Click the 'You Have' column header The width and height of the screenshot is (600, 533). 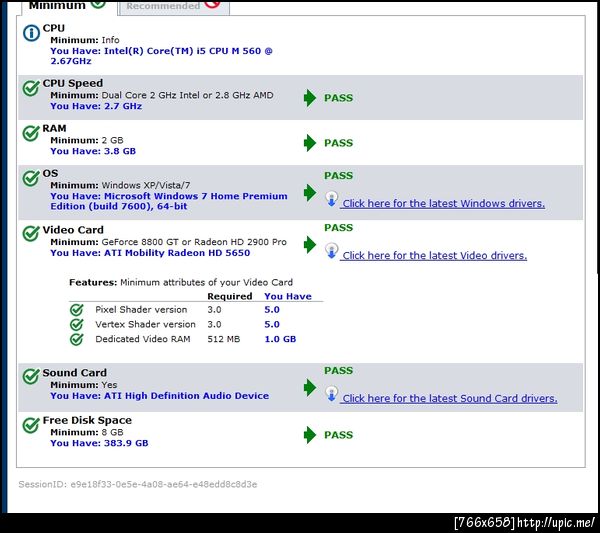coord(288,297)
